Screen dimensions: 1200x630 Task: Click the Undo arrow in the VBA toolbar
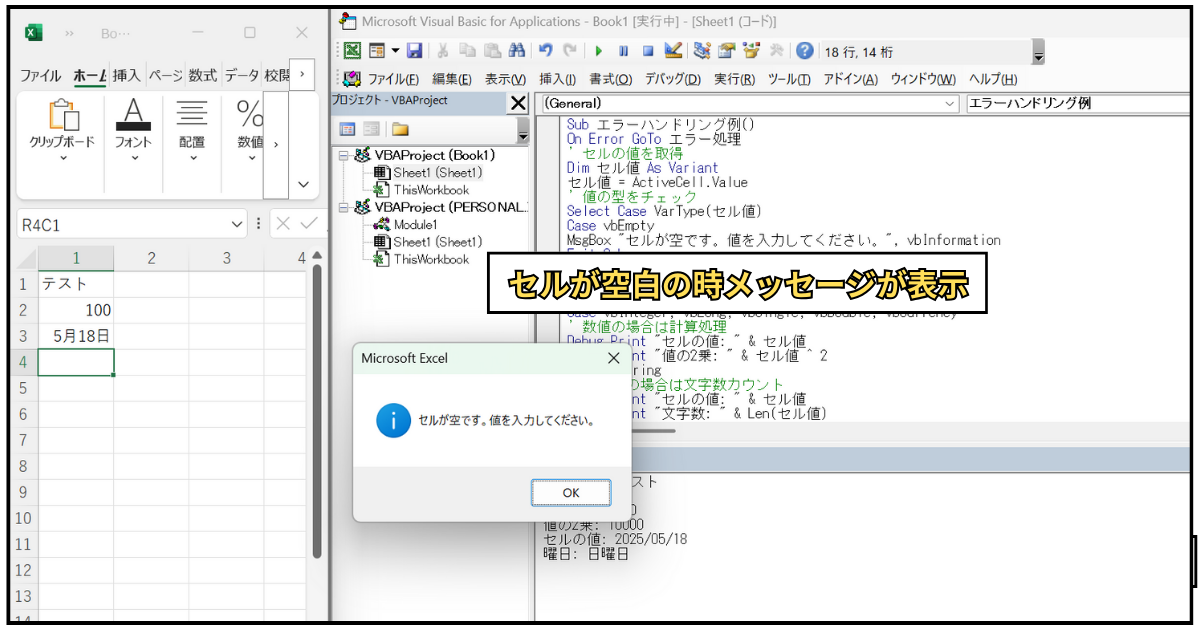545,51
